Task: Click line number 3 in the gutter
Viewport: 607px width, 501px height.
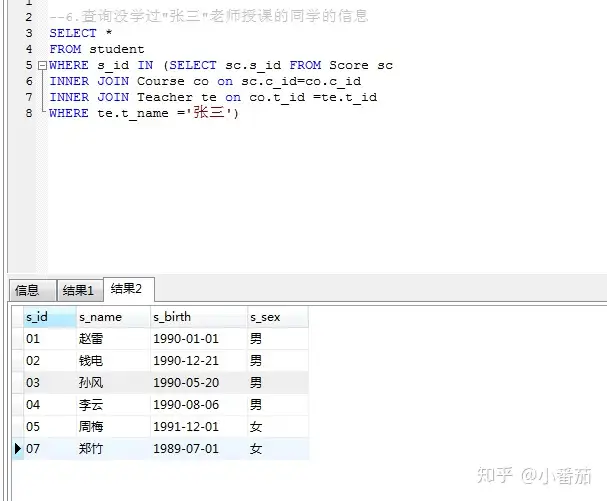Action: 29,33
